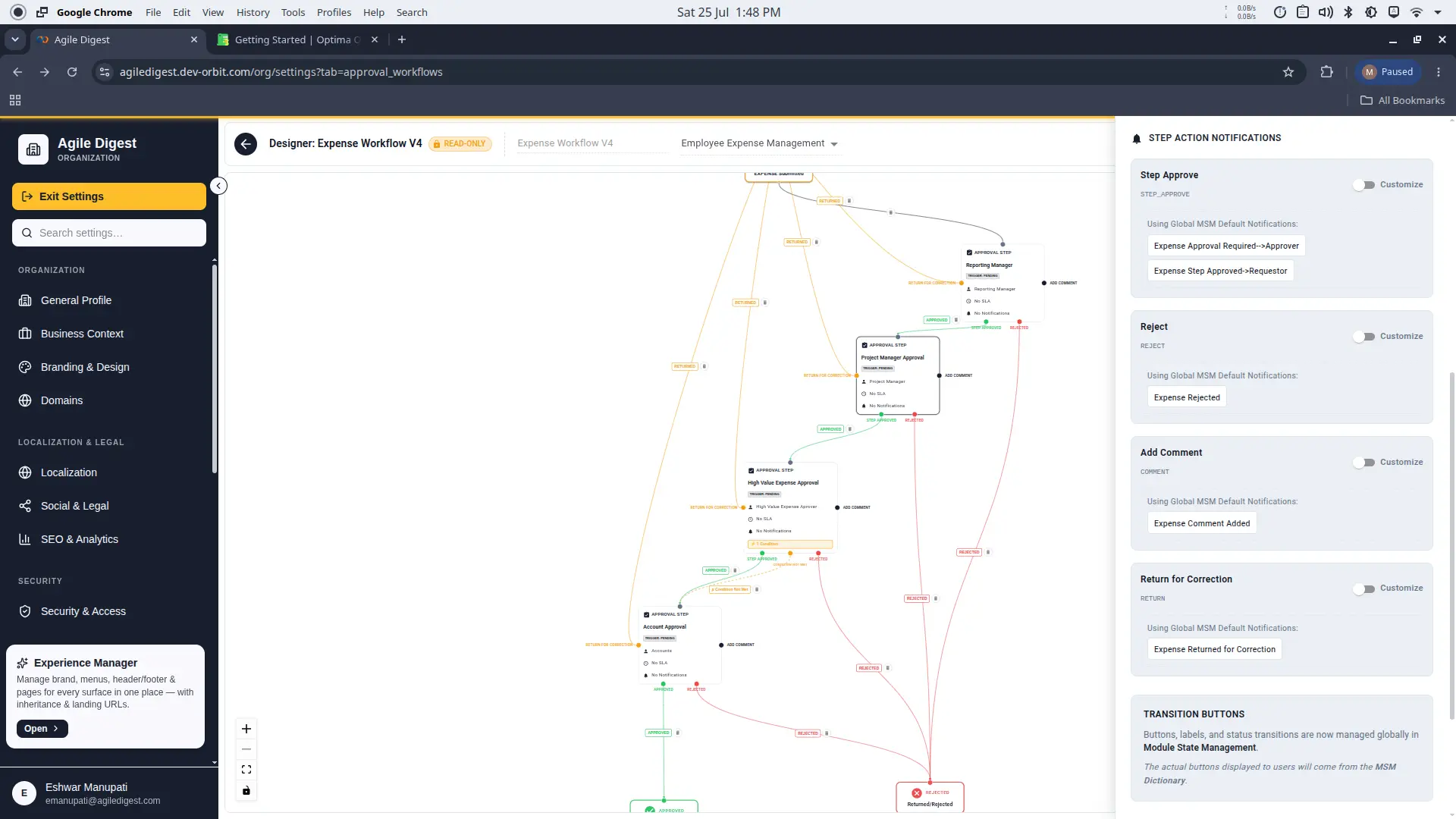Click the General Profile building icon
The image size is (1456, 819).
pyautogui.click(x=25, y=300)
